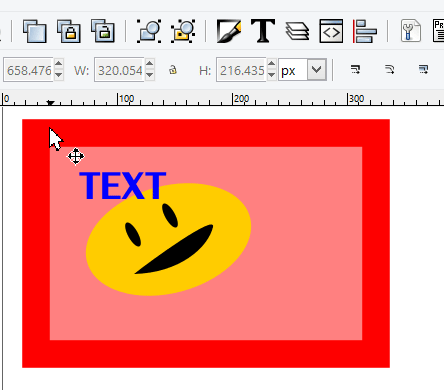Zoom to fit selection icon
This screenshot has height=390, width=444.
pos(149,31)
